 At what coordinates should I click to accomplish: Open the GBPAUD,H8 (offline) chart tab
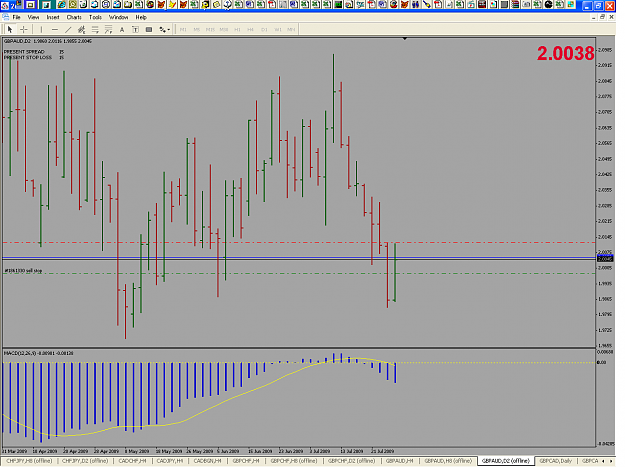pos(448,461)
